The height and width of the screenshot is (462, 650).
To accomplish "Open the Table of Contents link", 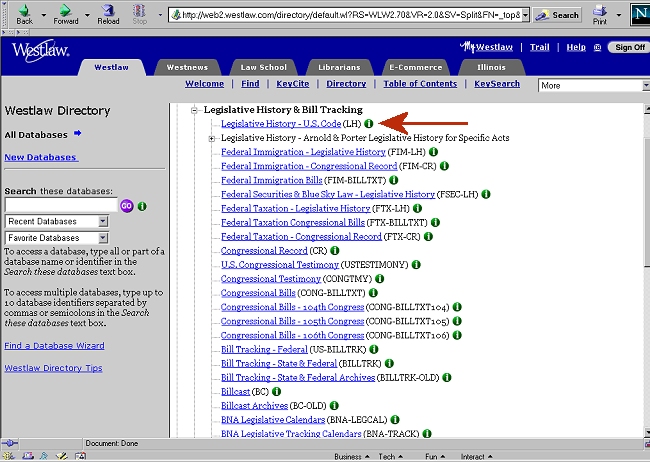I will (x=420, y=84).
